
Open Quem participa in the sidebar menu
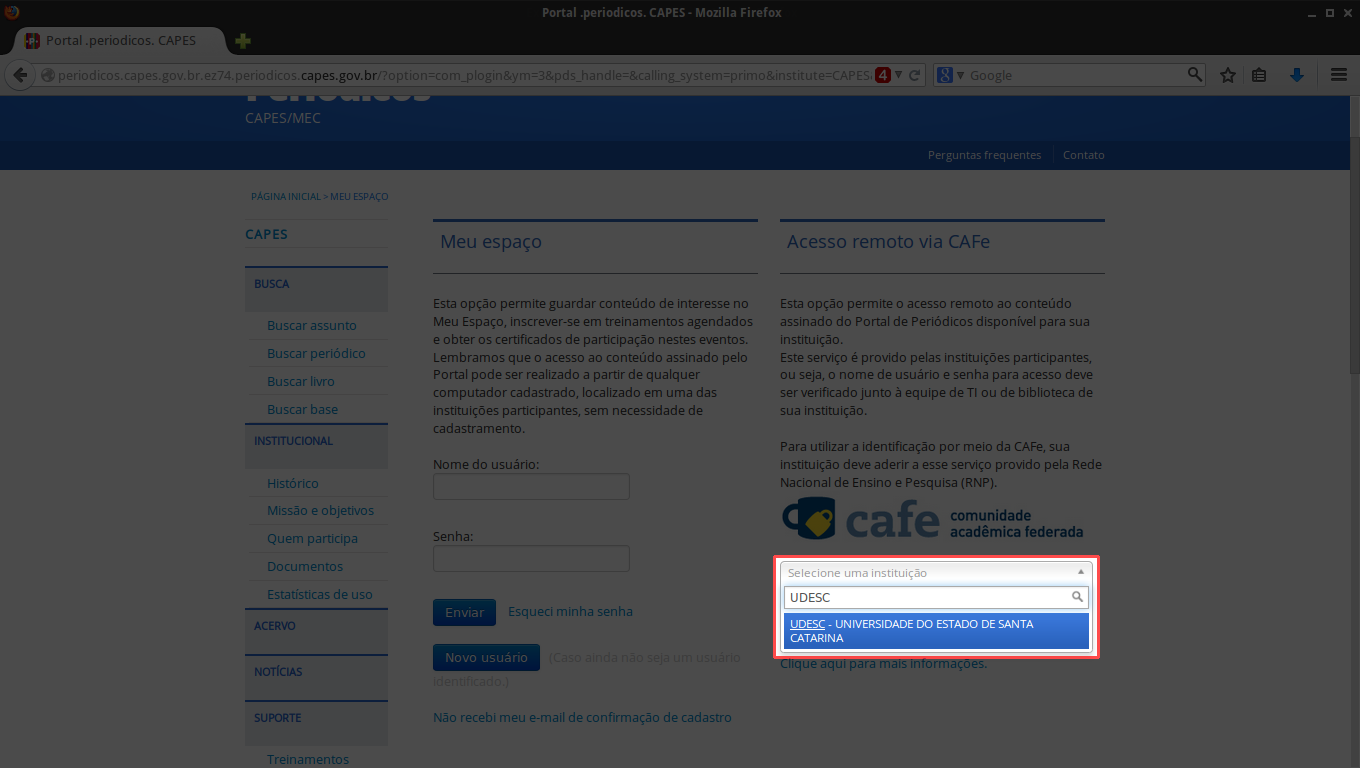(x=312, y=539)
